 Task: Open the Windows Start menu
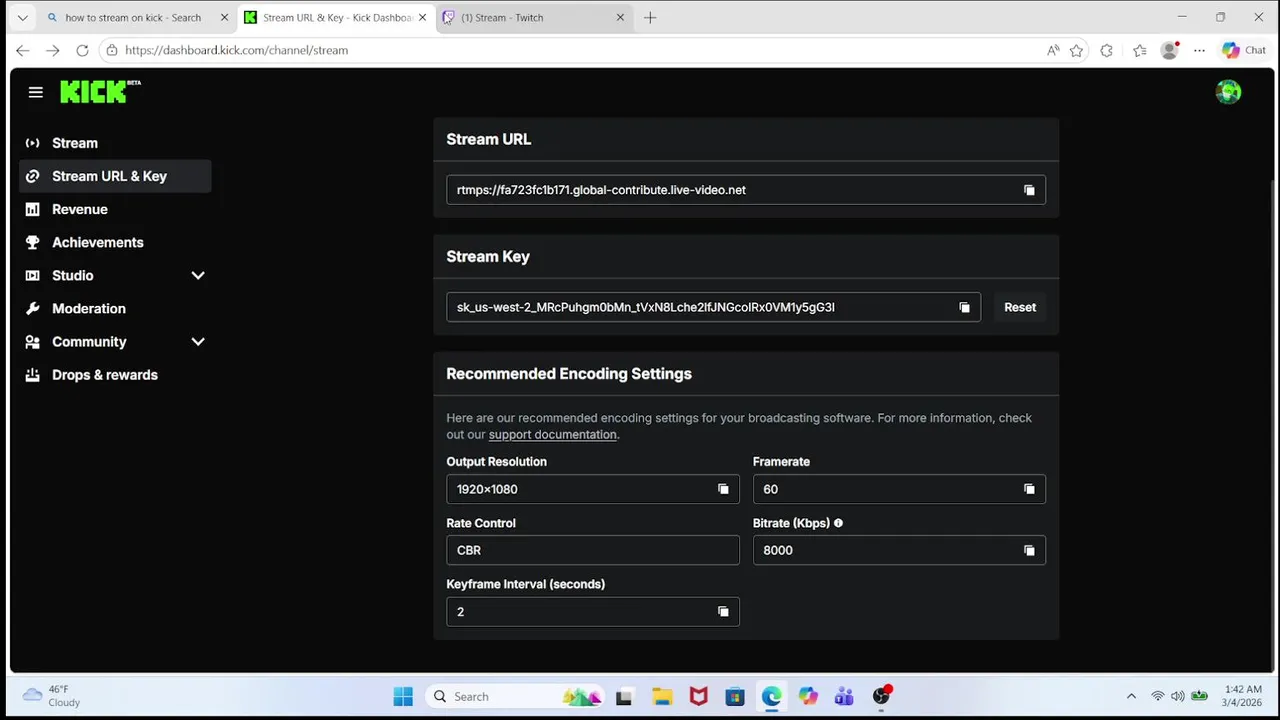pos(403,696)
